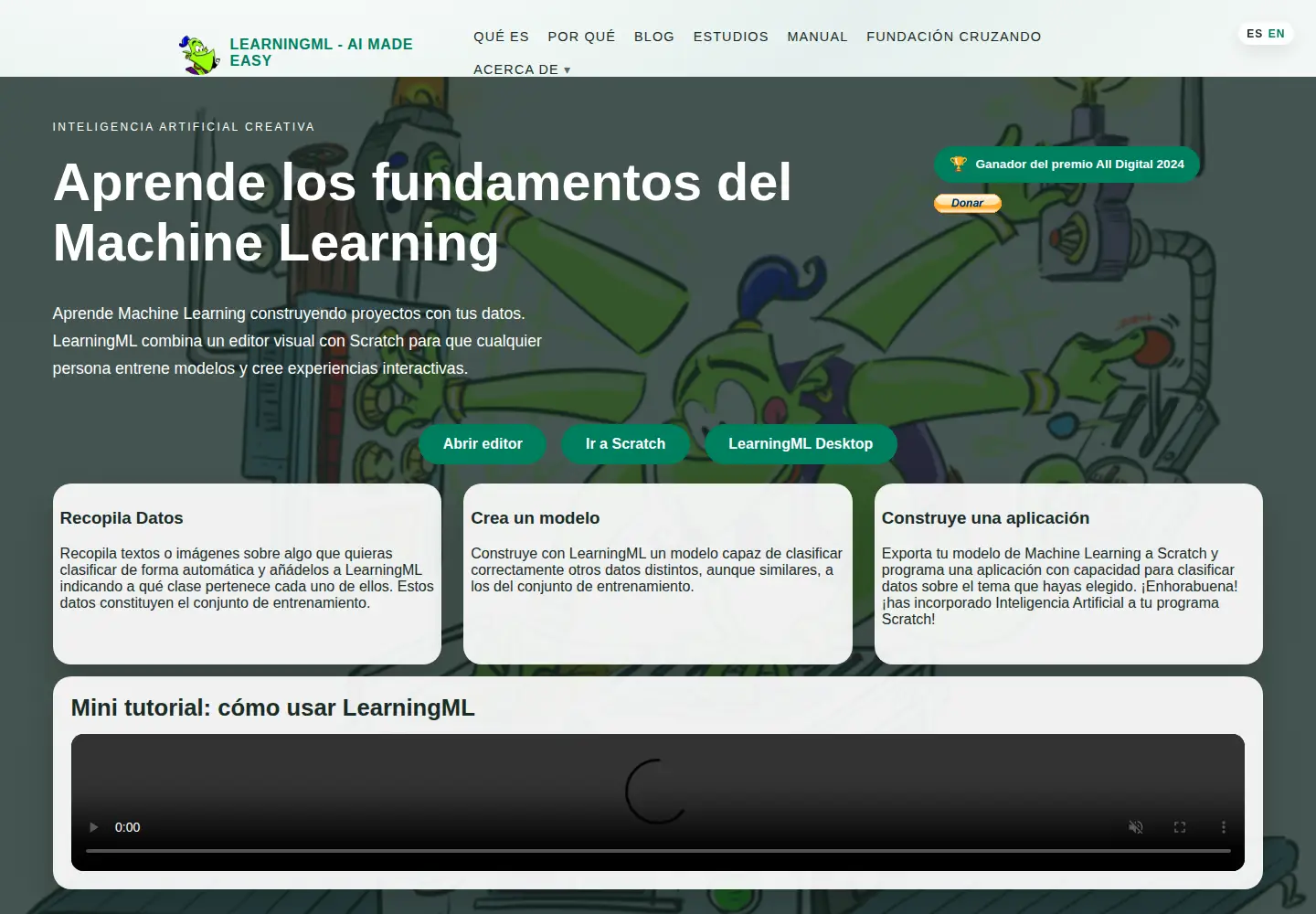Viewport: 1316px width, 914px height.
Task: Navigate to ESTUDIOS
Action: pyautogui.click(x=731, y=37)
